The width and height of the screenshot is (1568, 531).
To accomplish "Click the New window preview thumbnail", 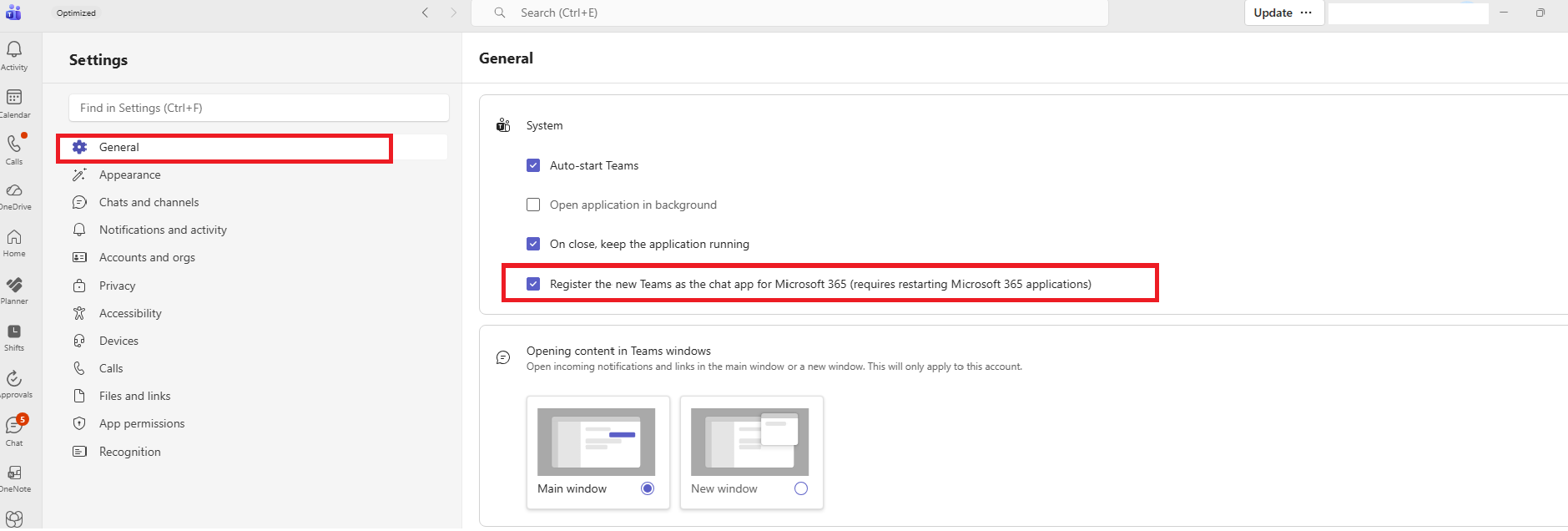I will pos(749,442).
